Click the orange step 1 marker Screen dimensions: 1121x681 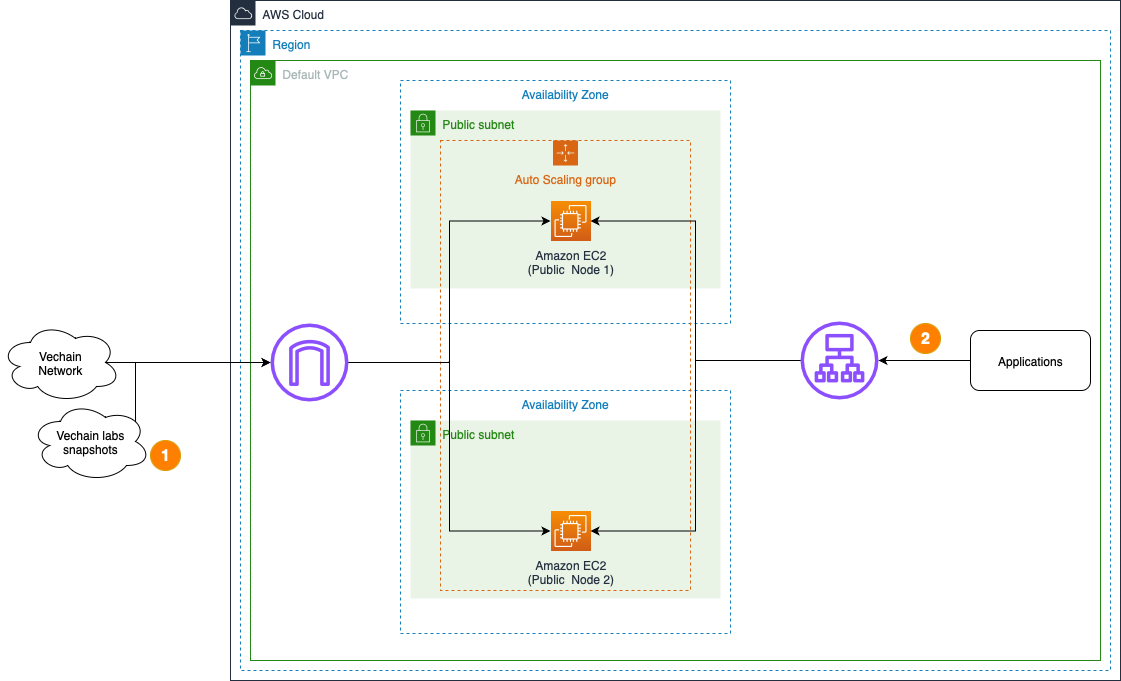pos(165,455)
